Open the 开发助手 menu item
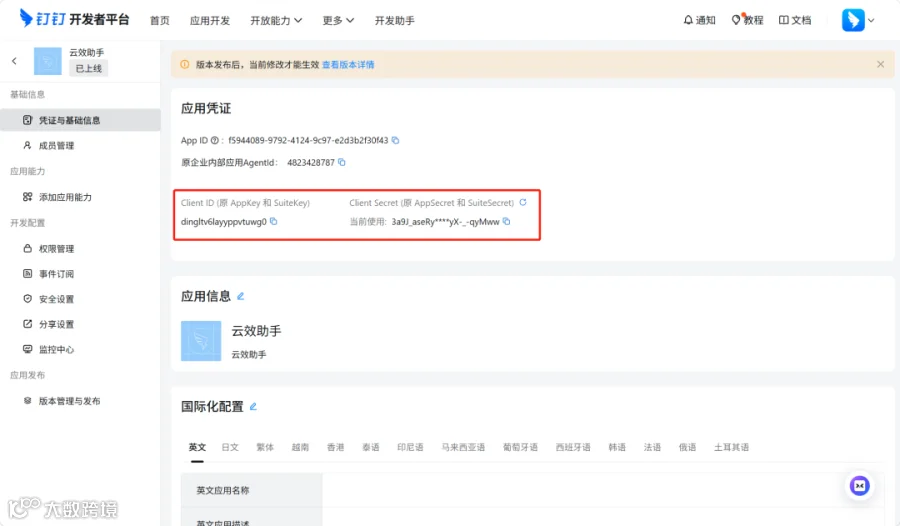900x526 pixels. pos(394,21)
